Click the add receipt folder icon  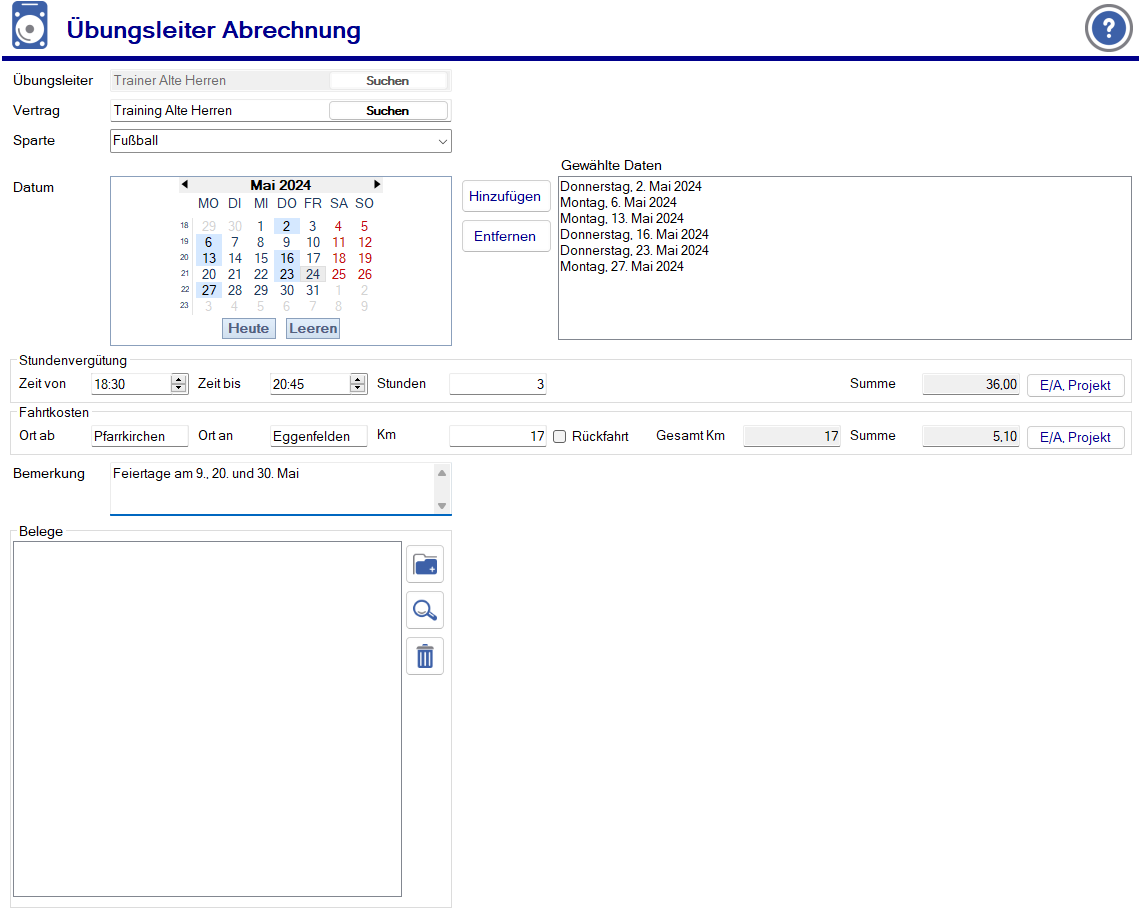[x=425, y=565]
